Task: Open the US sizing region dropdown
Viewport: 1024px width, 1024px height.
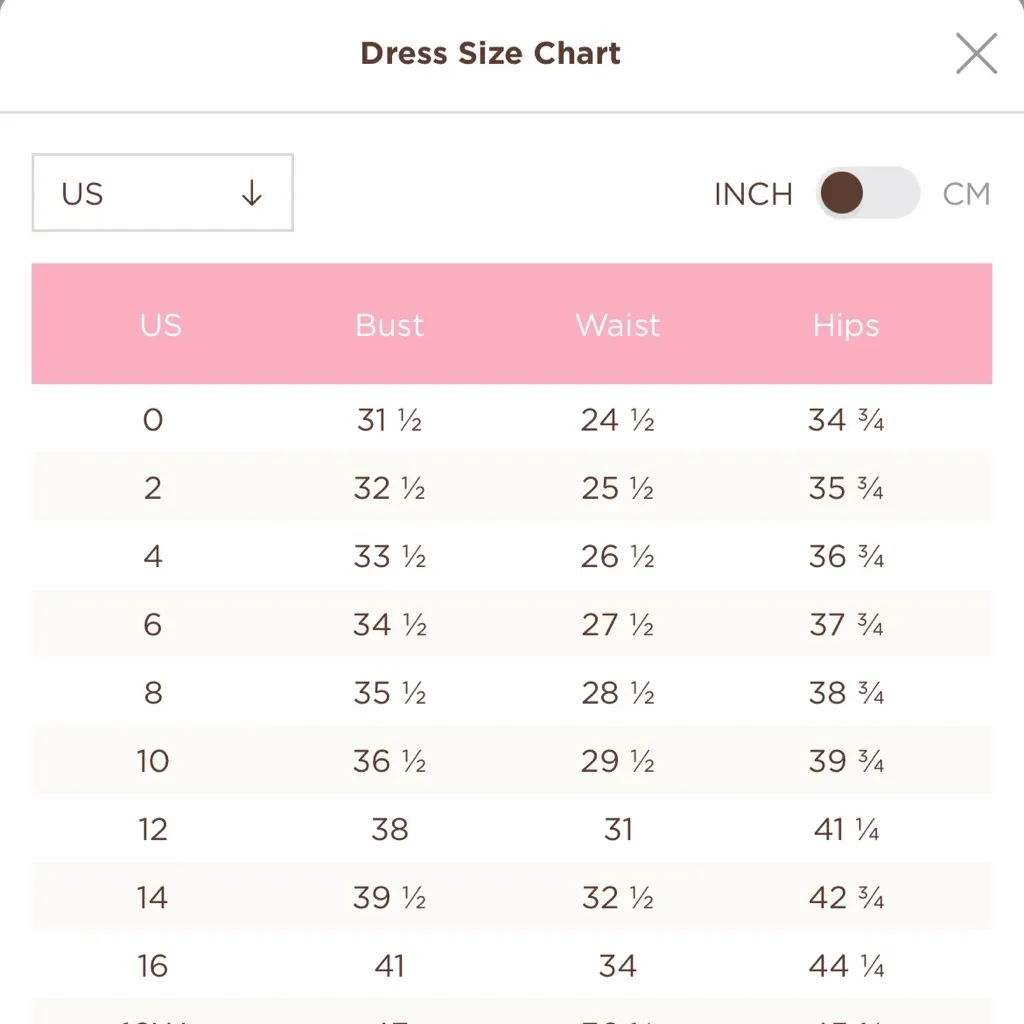Action: point(162,193)
